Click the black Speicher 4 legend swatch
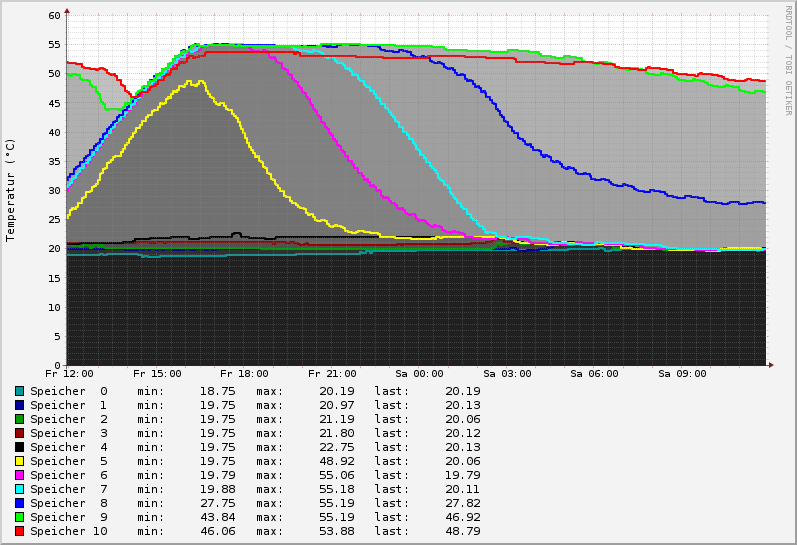 [19, 447]
